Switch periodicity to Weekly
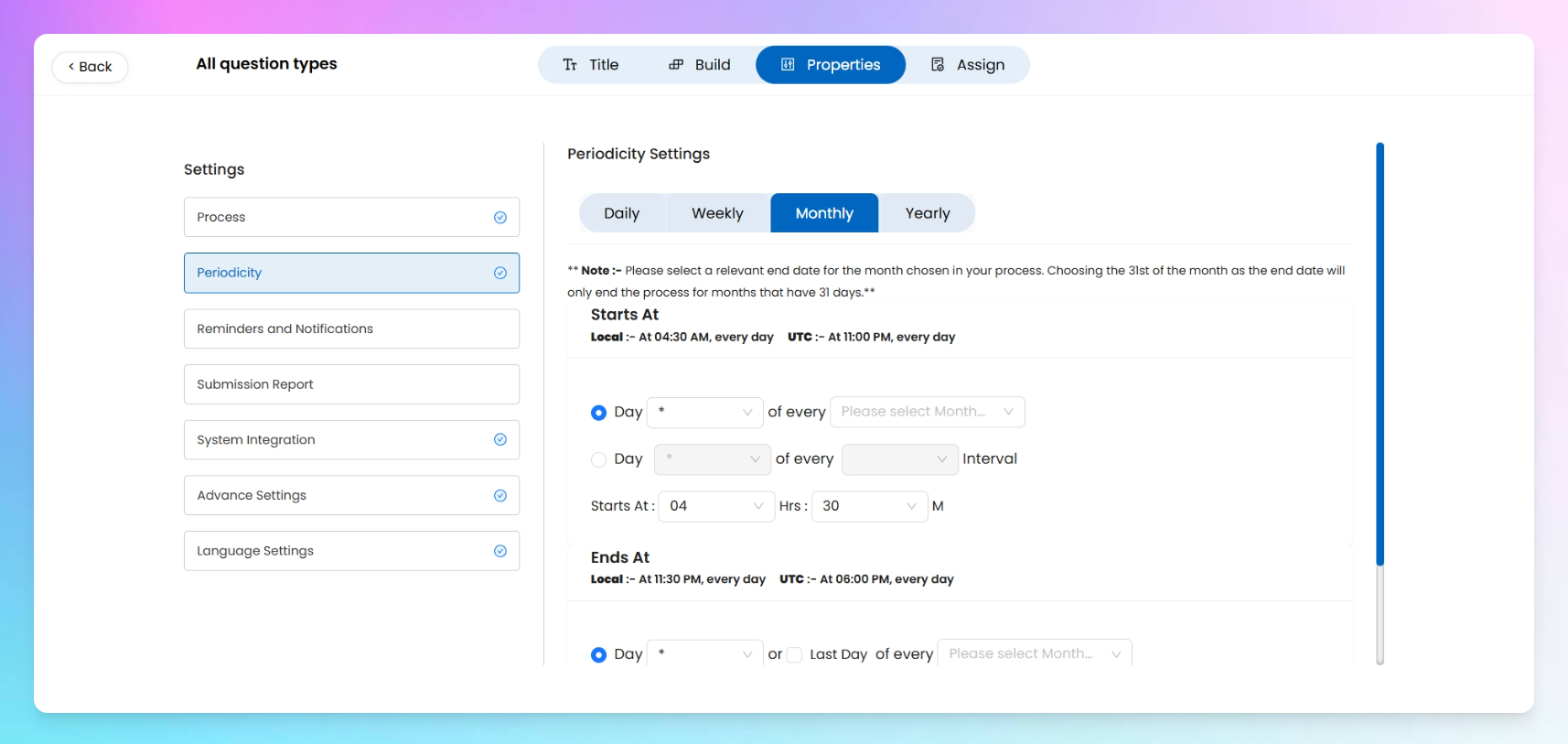The image size is (1568, 744). point(717,213)
